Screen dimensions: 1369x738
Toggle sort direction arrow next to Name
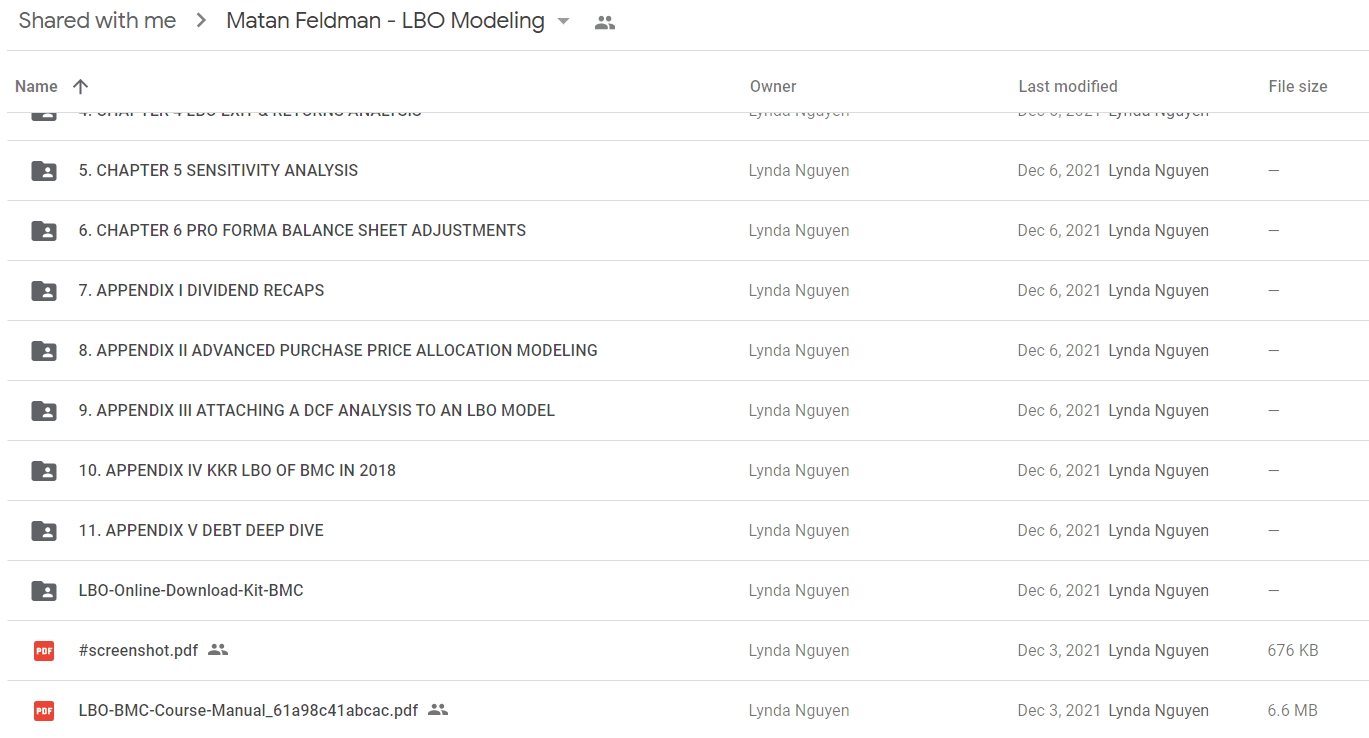[81, 87]
